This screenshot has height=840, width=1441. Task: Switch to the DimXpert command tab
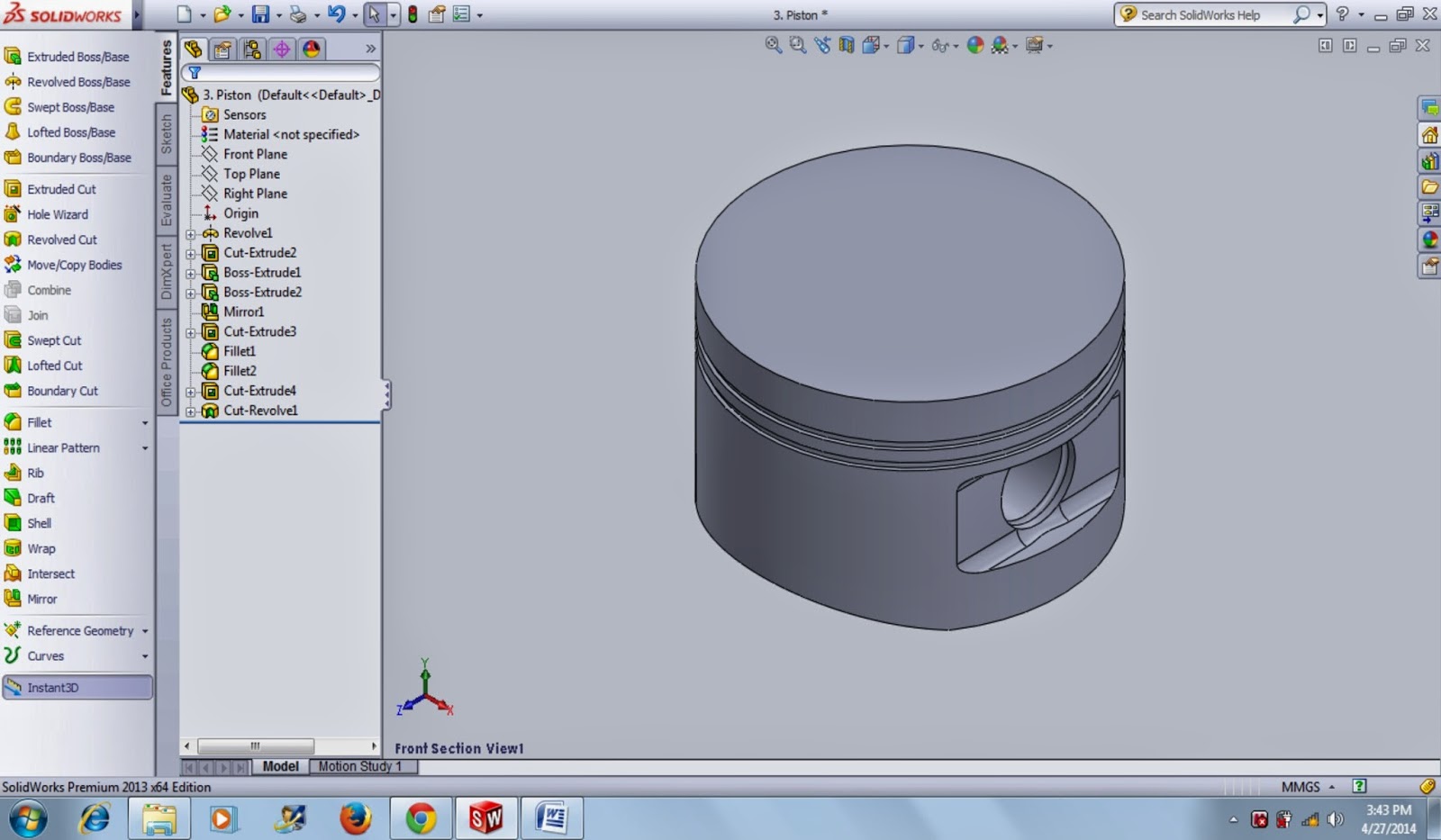point(167,271)
